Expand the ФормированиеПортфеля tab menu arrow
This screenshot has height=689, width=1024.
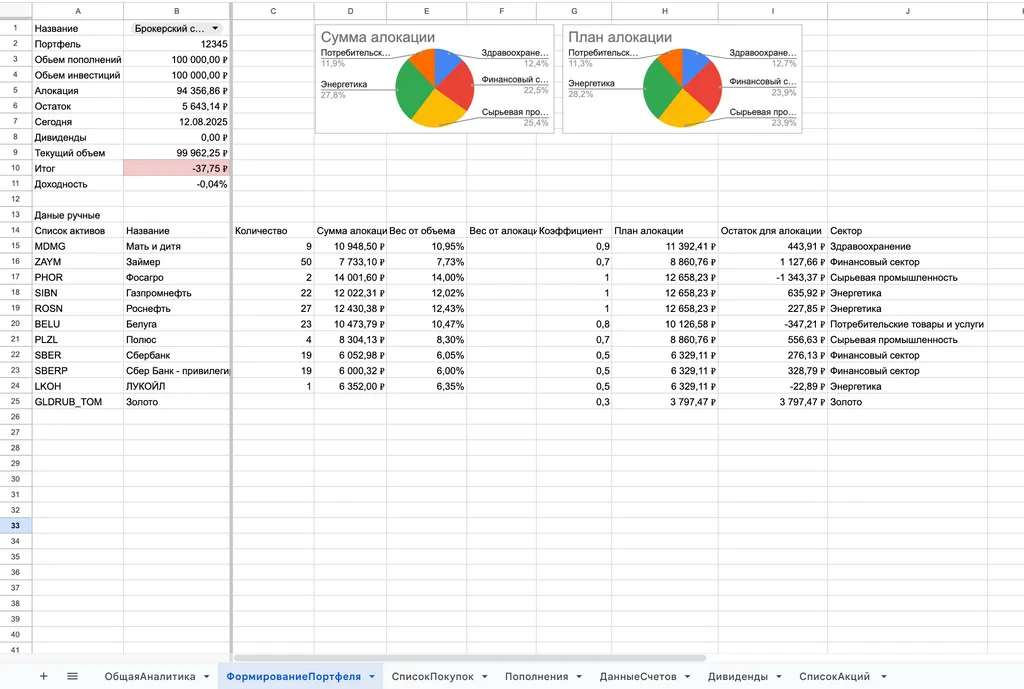(371, 677)
